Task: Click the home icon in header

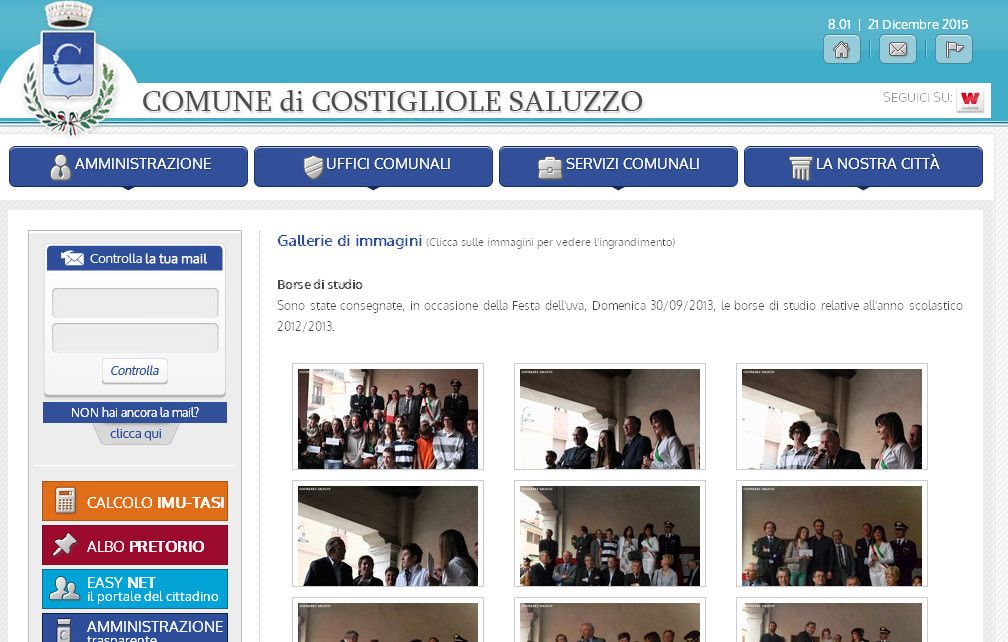Action: pos(841,49)
